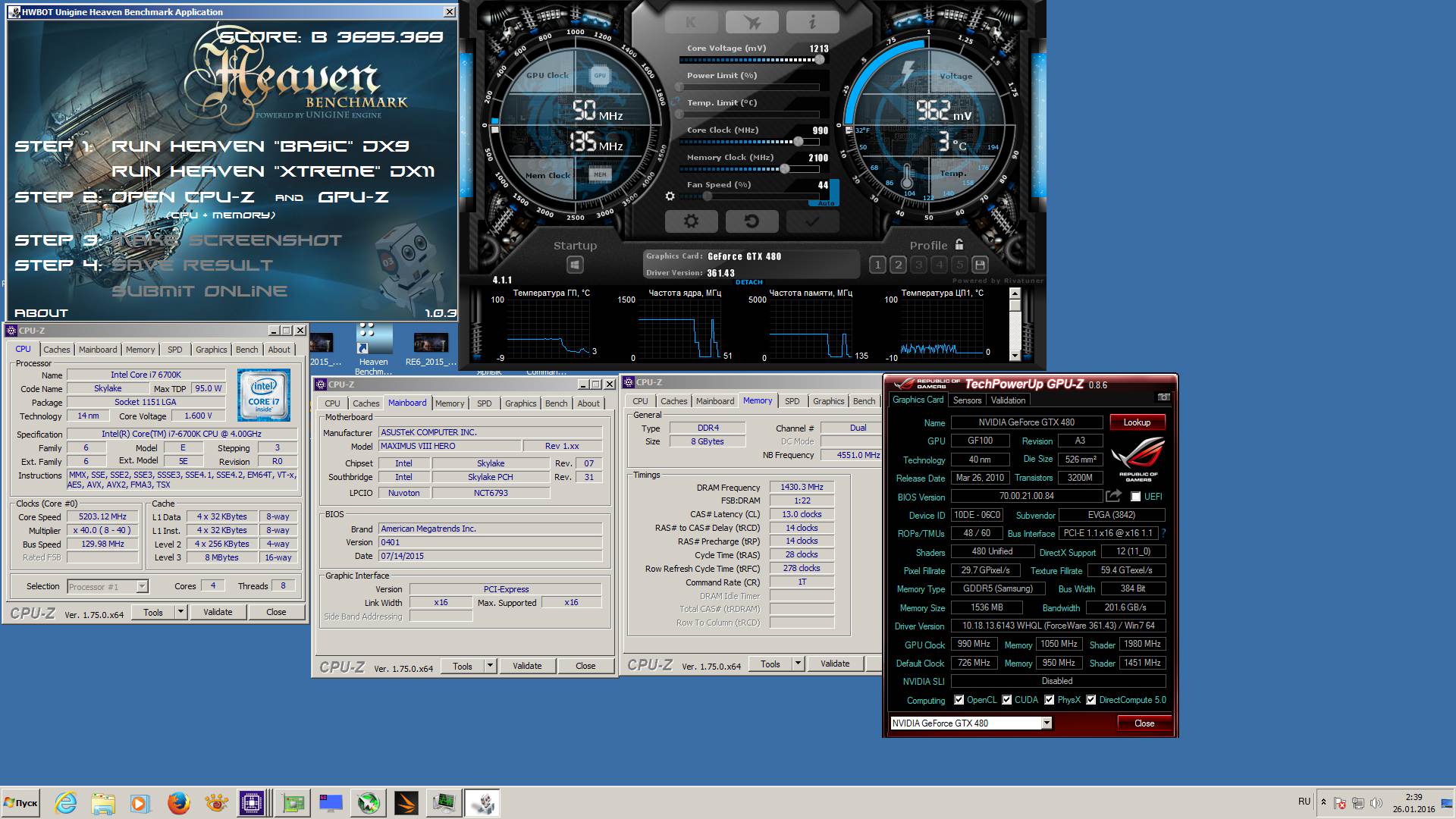1456x819 pixels.
Task: Toggle Afterburner Startup Windows button
Action: pyautogui.click(x=575, y=265)
